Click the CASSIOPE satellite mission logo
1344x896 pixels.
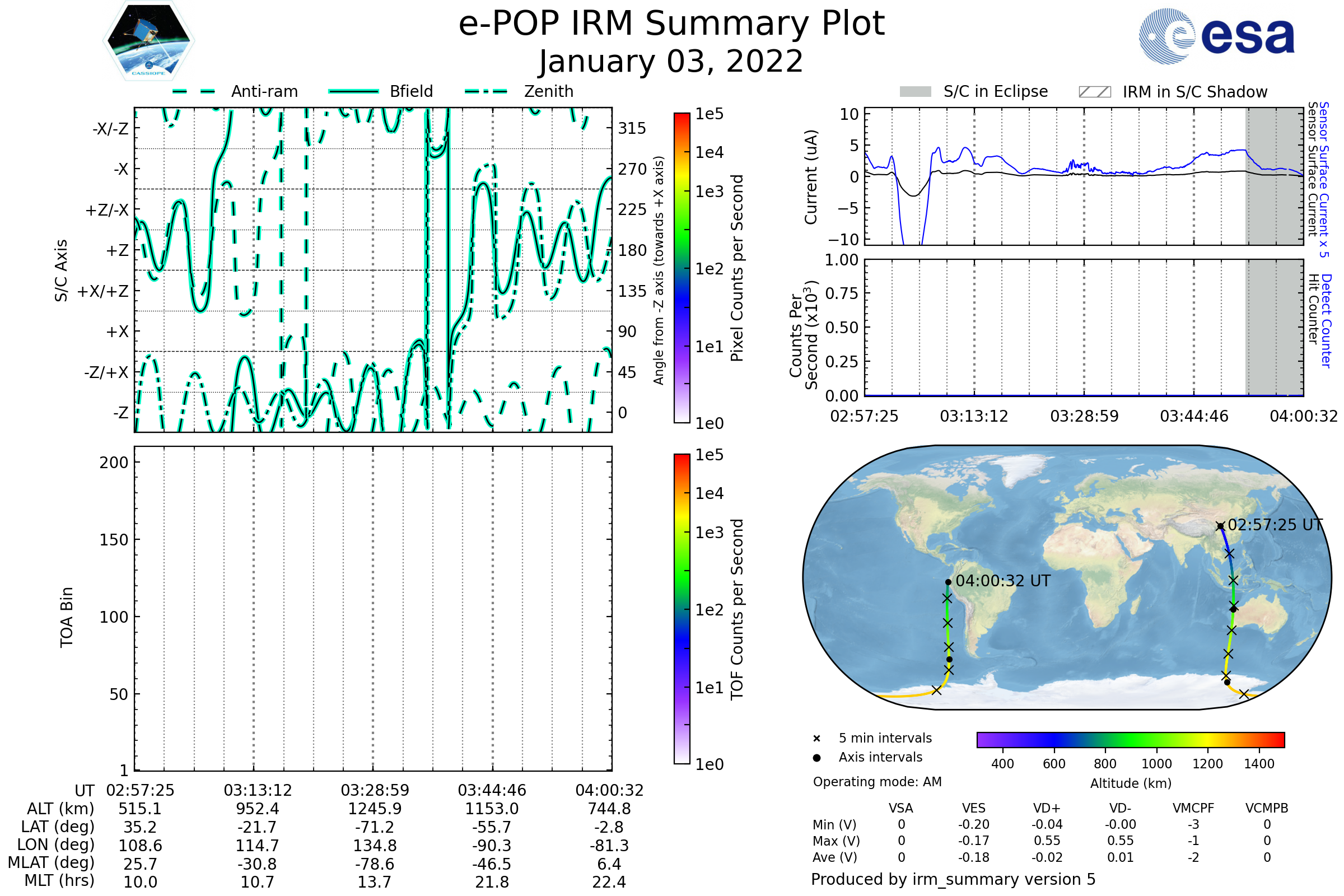click(148, 40)
